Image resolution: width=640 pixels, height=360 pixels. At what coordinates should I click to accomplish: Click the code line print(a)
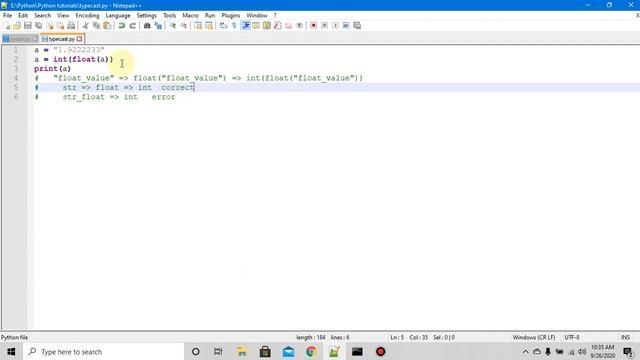point(52,69)
